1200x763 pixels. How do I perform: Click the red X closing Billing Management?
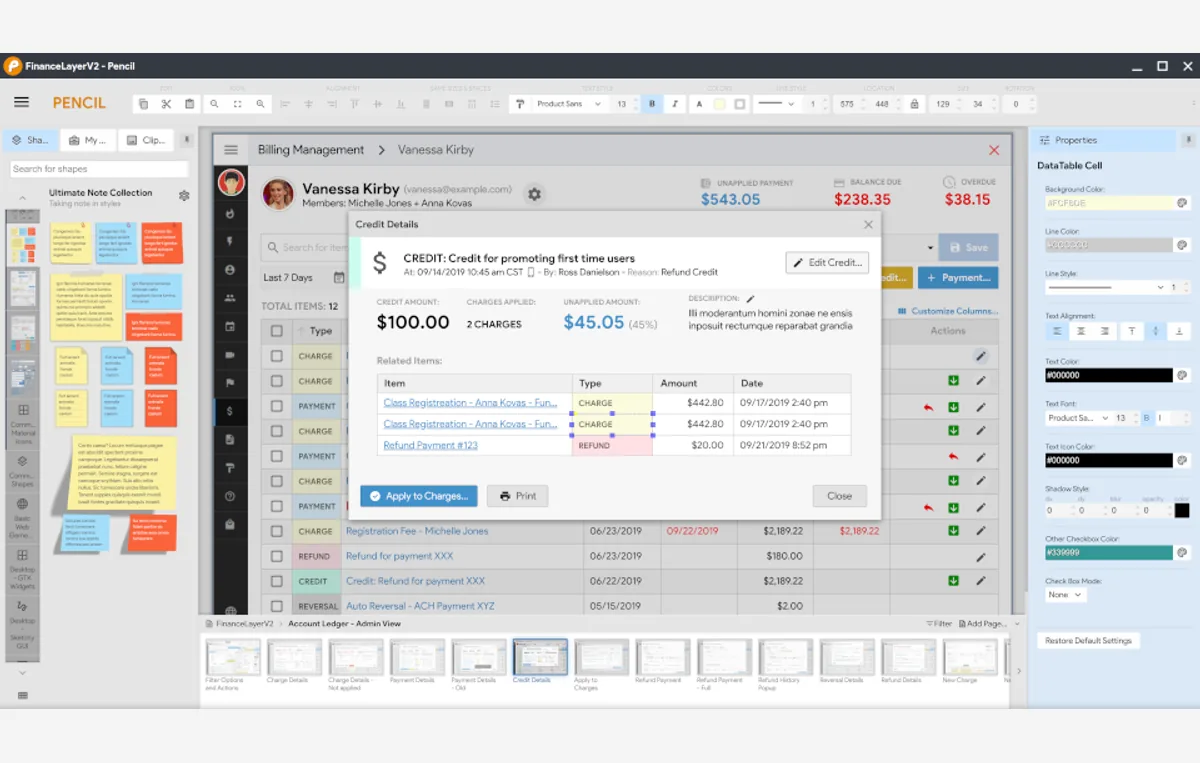click(x=994, y=150)
